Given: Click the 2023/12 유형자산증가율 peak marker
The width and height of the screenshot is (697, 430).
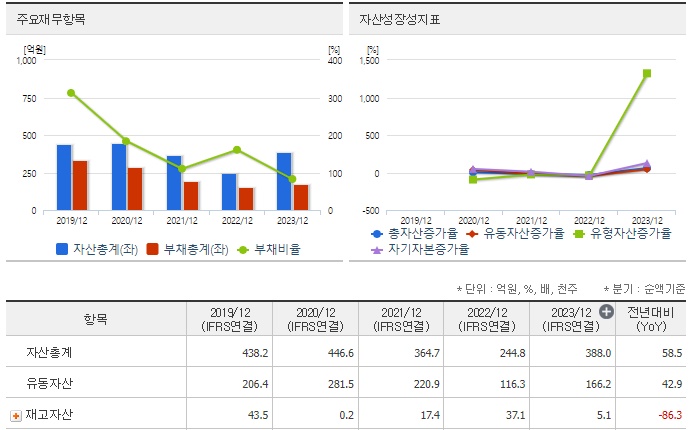Looking at the screenshot, I should pyautogui.click(x=647, y=73).
